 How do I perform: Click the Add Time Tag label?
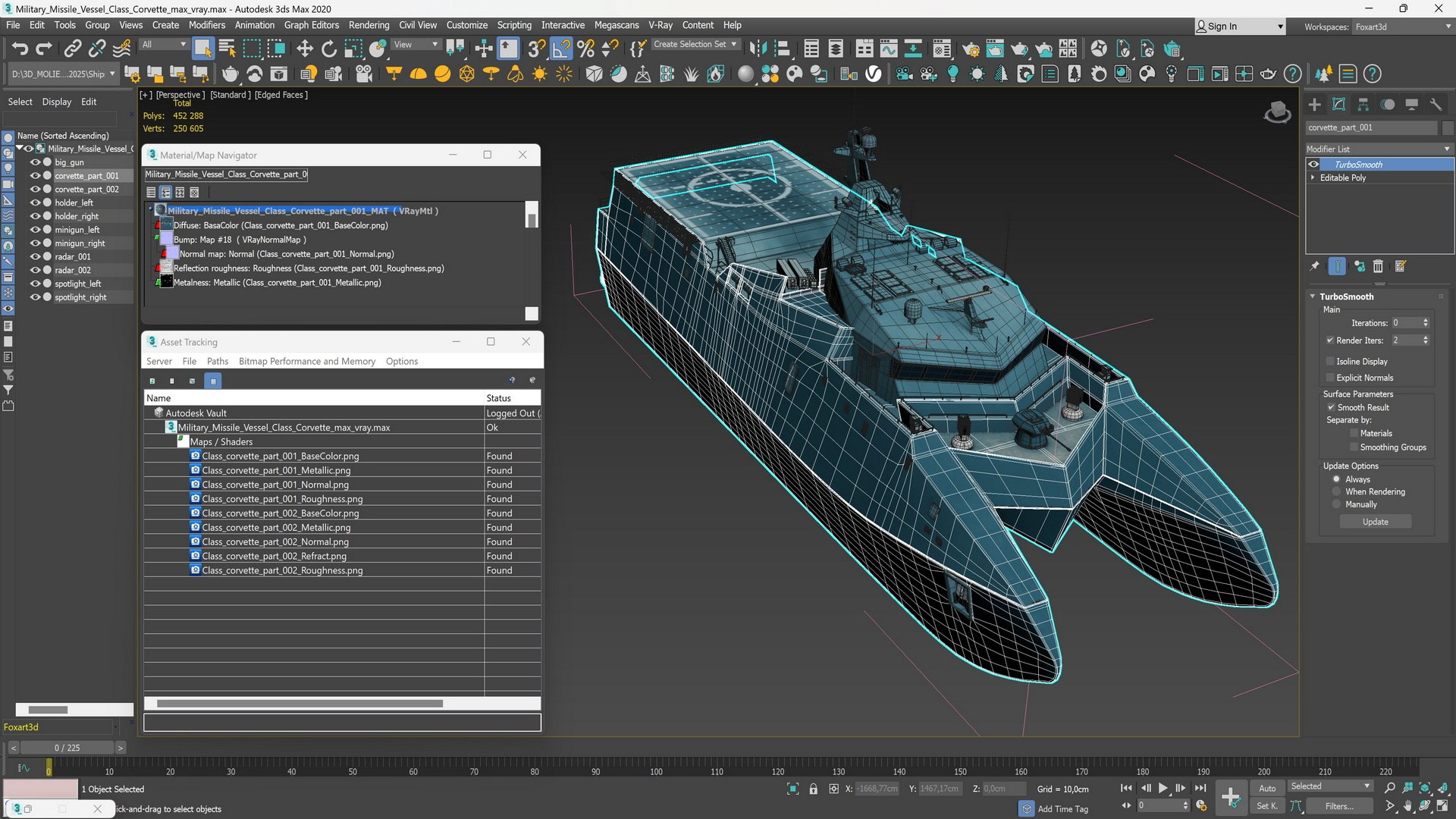(1062, 809)
